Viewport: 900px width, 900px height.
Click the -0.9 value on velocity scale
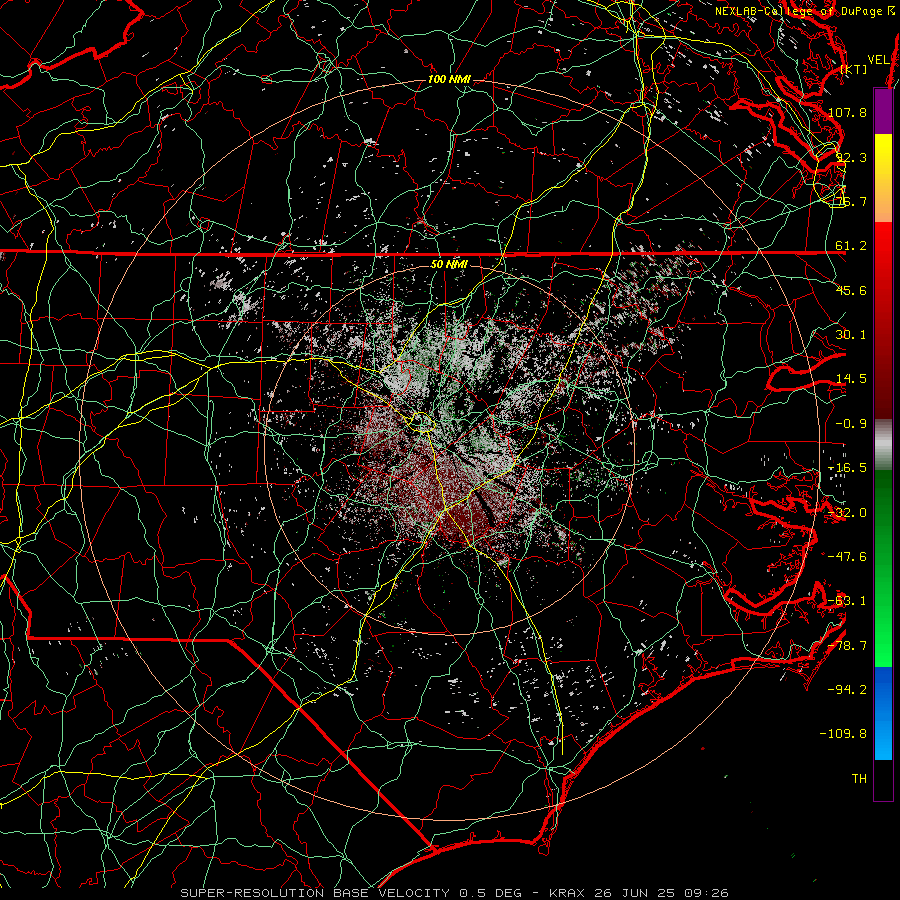(x=851, y=424)
